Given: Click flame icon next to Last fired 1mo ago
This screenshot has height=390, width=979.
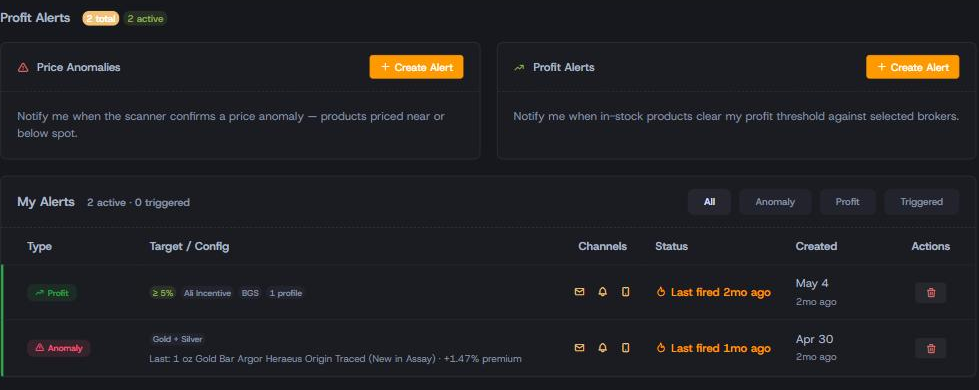Looking at the screenshot, I should [661, 348].
